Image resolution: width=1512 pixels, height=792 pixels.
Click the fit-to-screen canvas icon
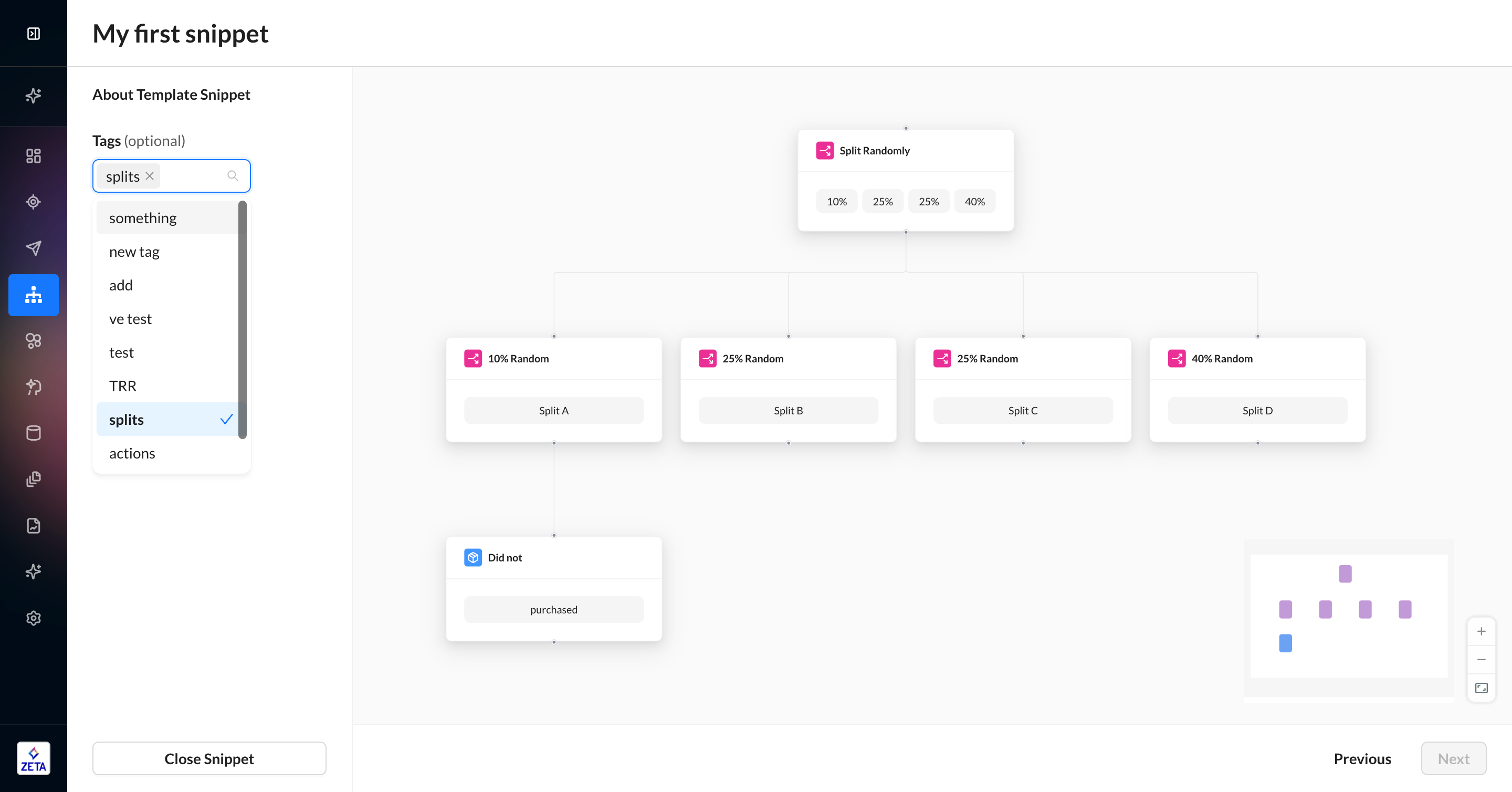(x=1481, y=688)
